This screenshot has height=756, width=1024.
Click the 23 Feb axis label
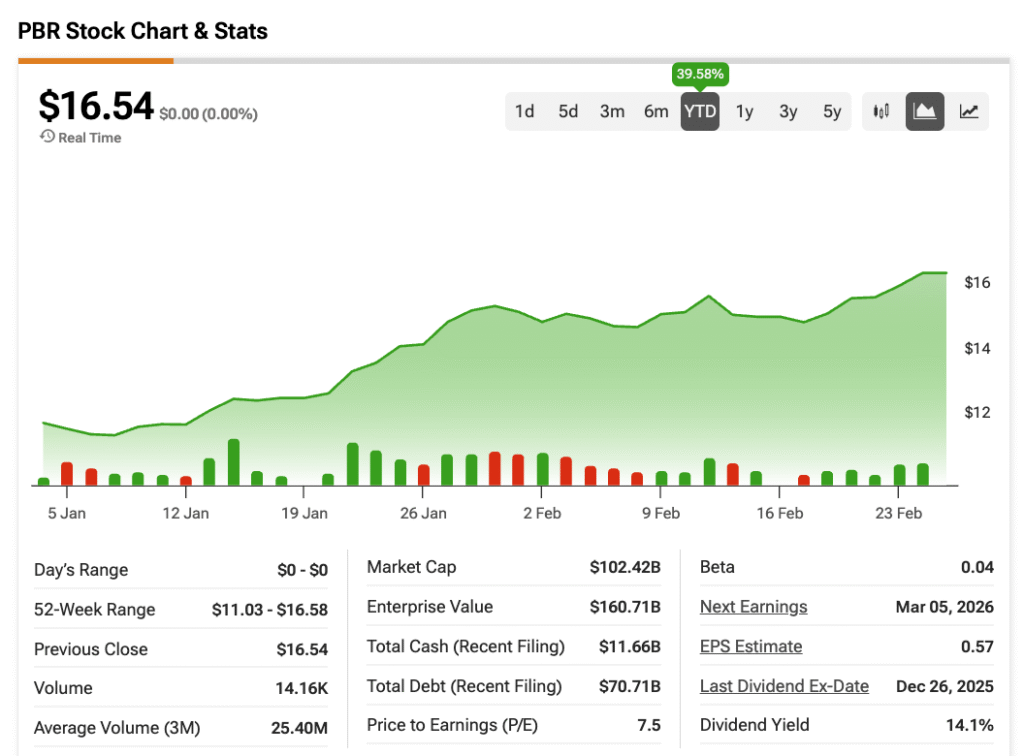click(x=899, y=513)
